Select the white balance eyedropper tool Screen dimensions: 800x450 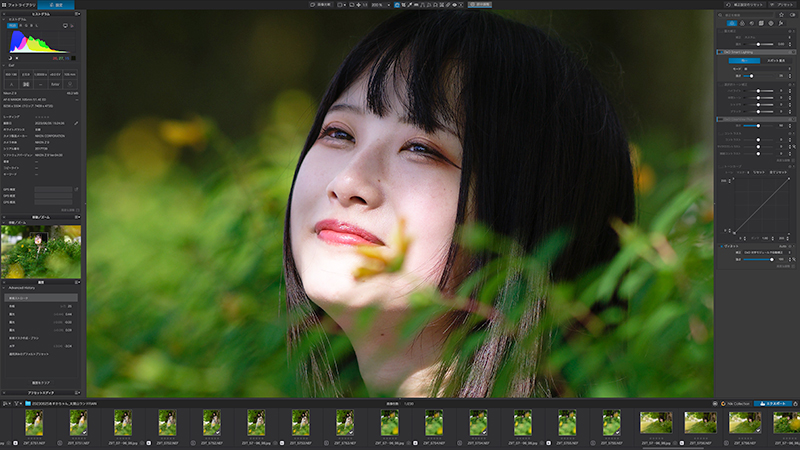[410, 5]
